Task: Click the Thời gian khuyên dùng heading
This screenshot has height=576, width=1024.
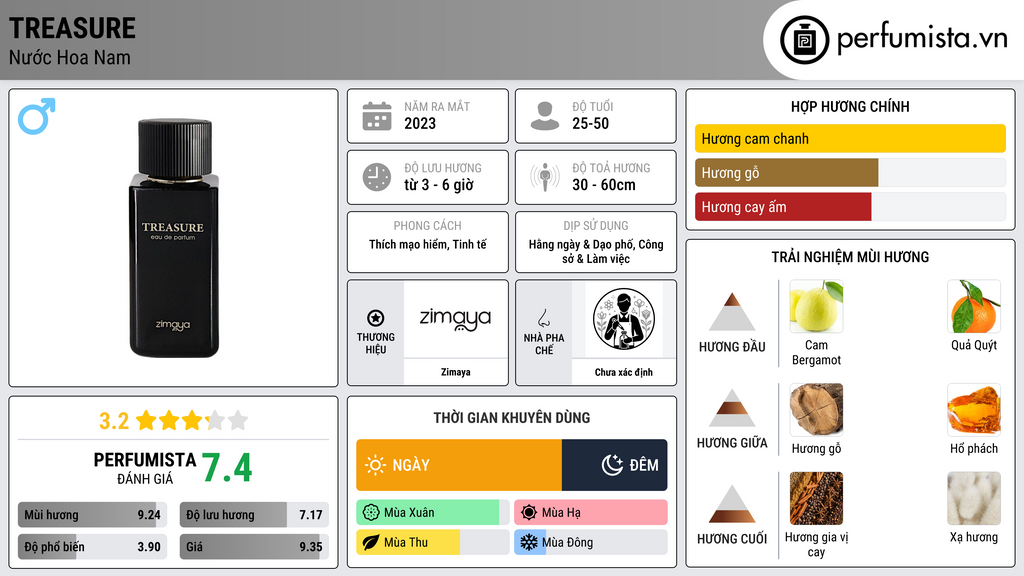Action: pyautogui.click(x=511, y=417)
